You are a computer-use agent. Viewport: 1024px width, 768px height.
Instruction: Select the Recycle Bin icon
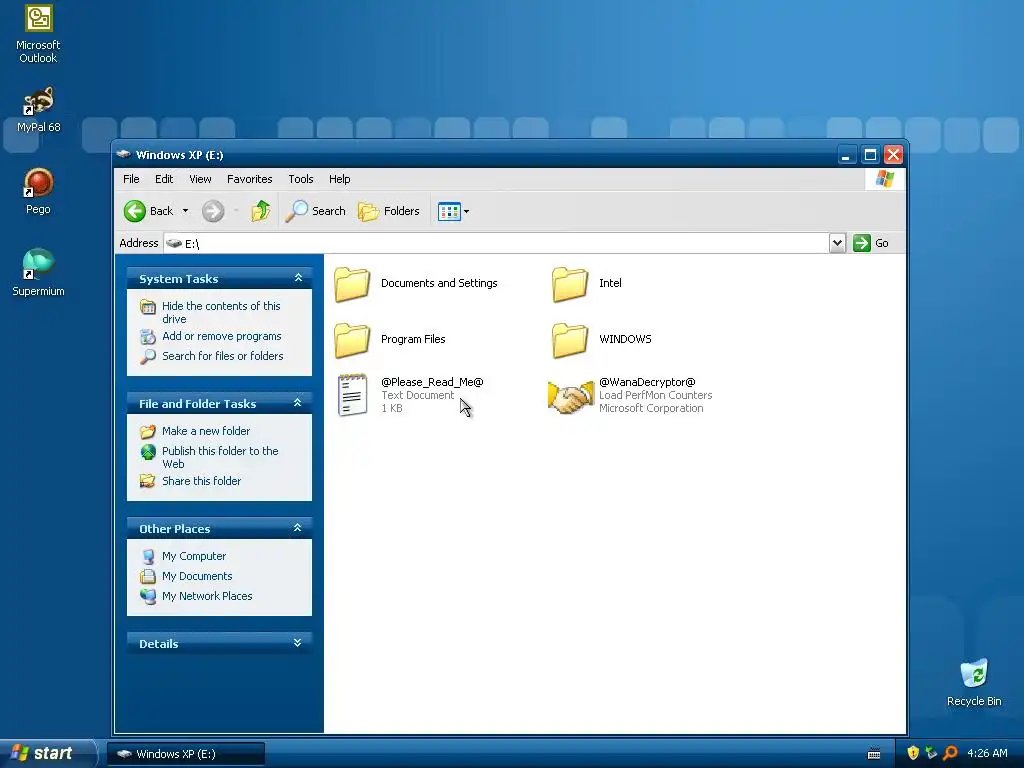[974, 682]
